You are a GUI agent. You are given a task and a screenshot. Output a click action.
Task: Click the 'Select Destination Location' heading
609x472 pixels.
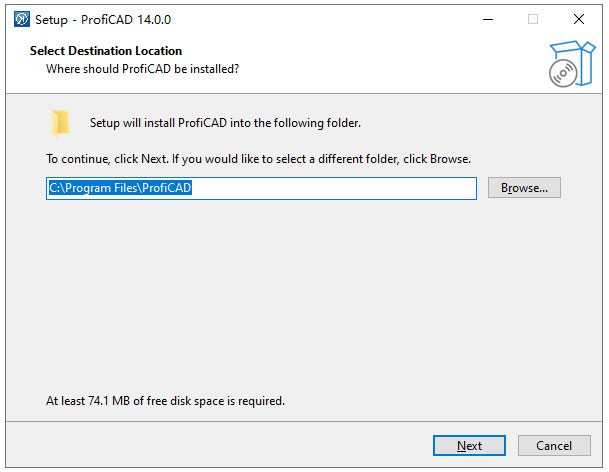coord(106,51)
